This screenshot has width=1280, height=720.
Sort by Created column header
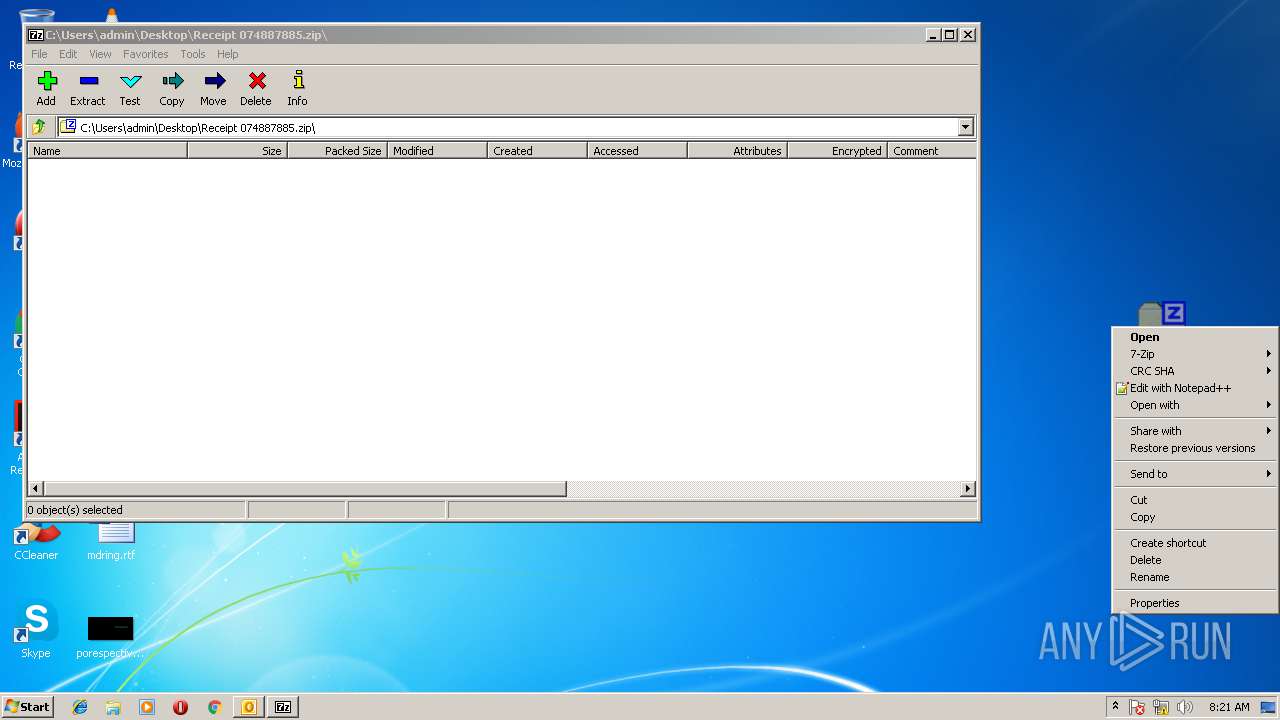(x=537, y=151)
